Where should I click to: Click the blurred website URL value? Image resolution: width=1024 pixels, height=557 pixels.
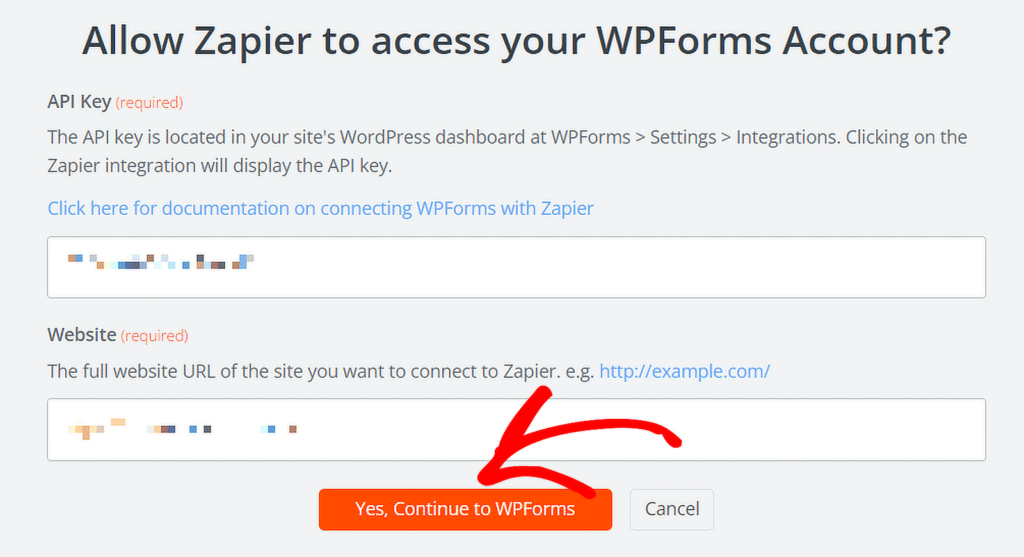tap(180, 429)
